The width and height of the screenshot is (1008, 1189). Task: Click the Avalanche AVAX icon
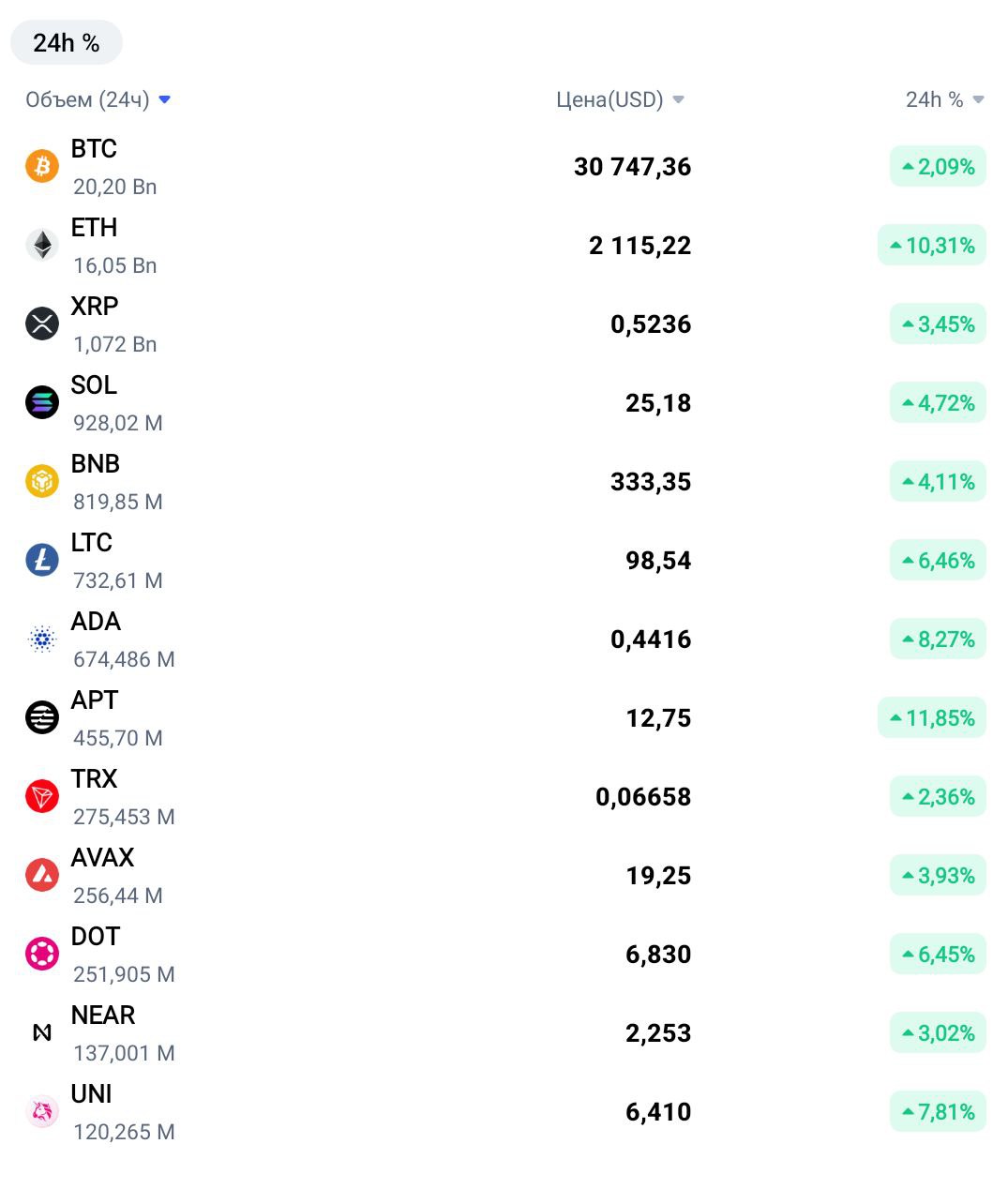[x=41, y=875]
